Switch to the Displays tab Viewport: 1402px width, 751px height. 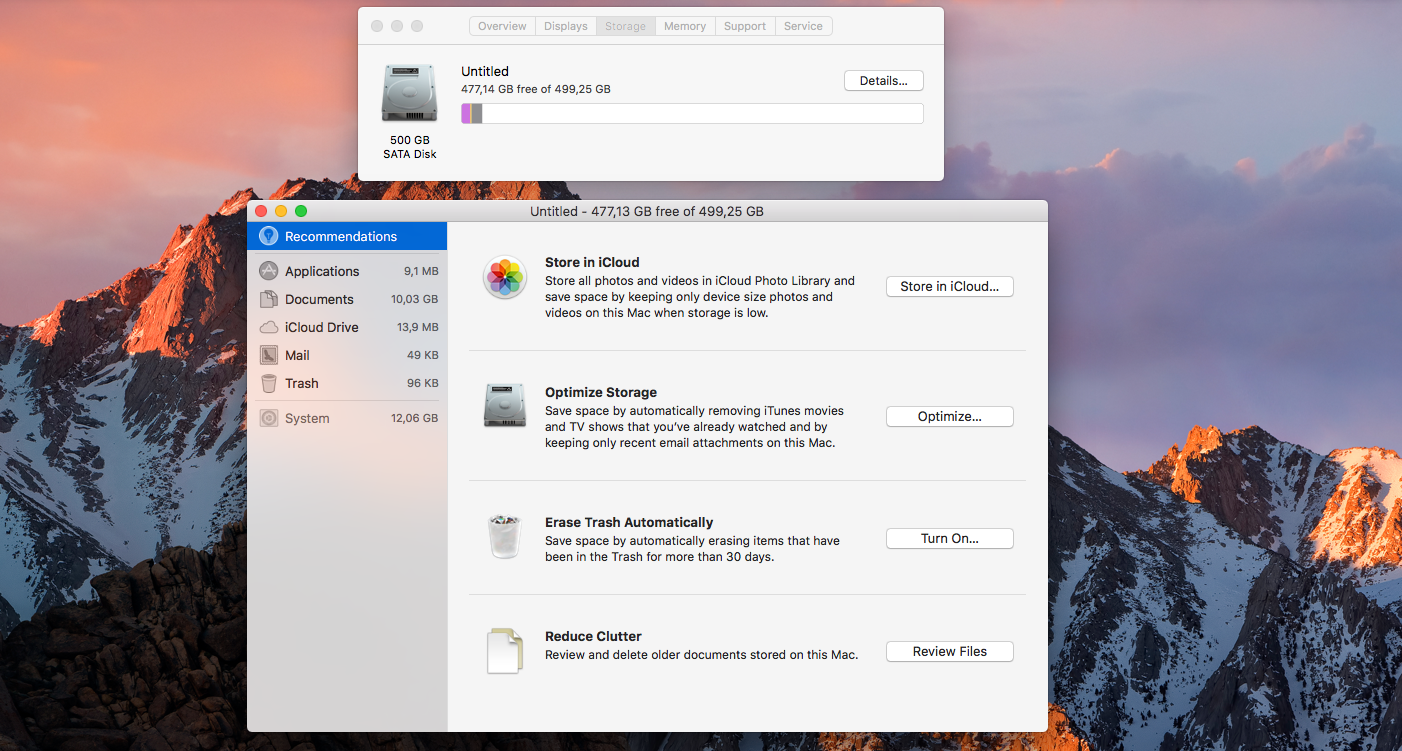coord(566,26)
